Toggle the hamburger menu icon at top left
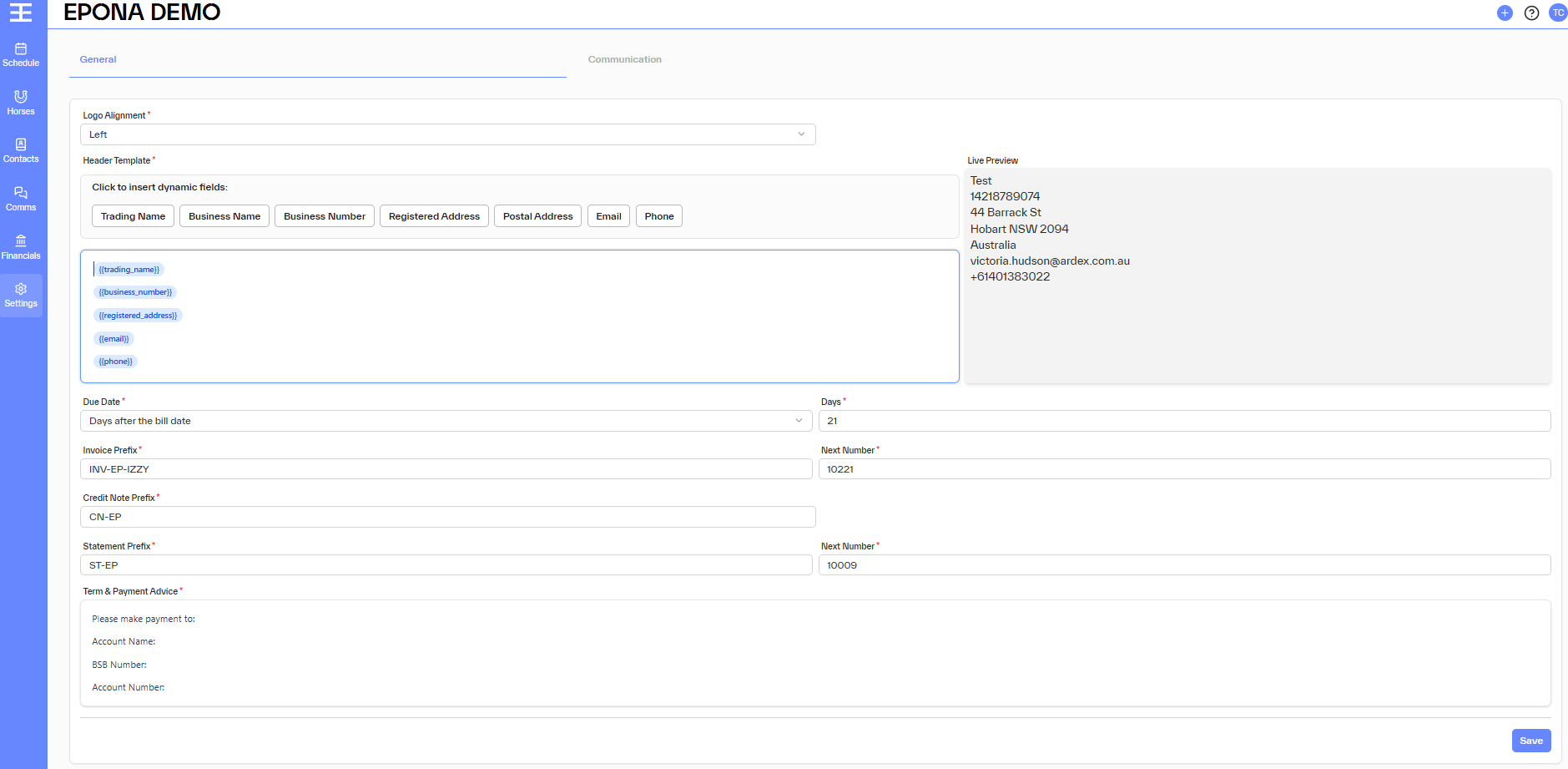This screenshot has height=769, width=1568. [21, 13]
